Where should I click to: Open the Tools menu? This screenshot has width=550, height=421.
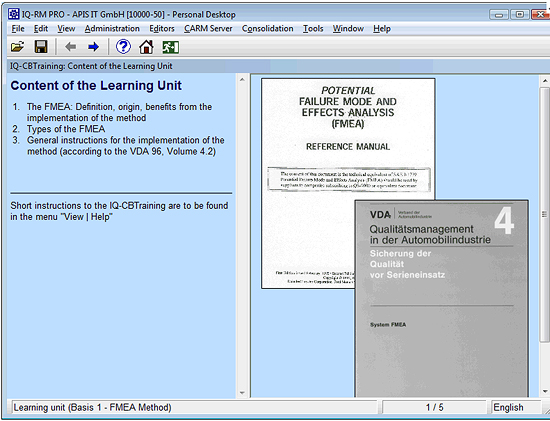[313, 29]
